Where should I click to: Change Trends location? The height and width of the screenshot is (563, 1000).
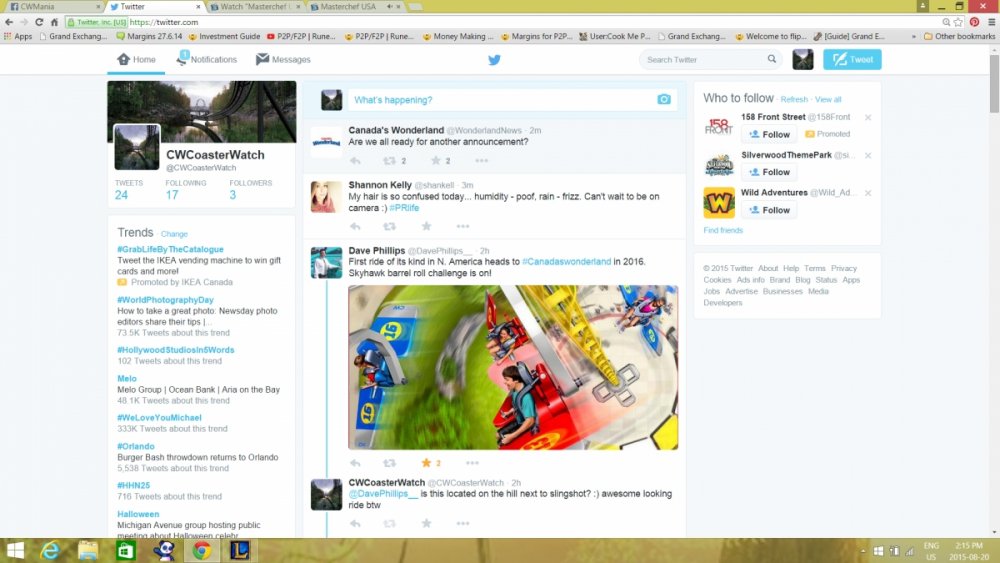pyautogui.click(x=174, y=234)
